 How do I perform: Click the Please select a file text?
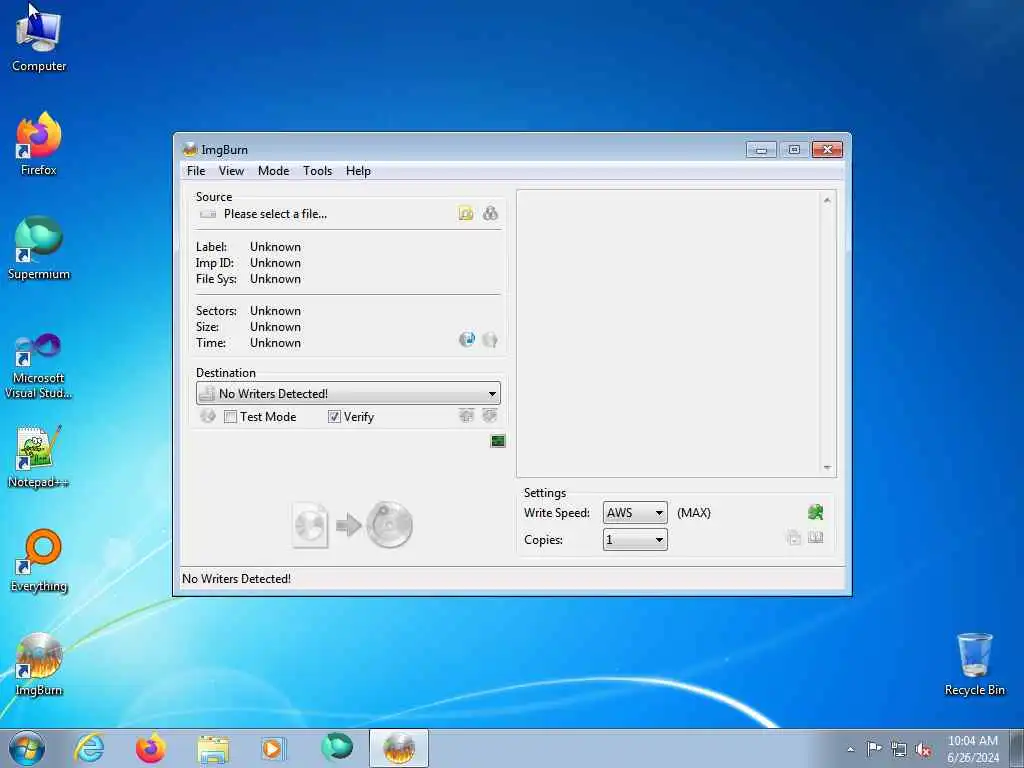coord(276,214)
